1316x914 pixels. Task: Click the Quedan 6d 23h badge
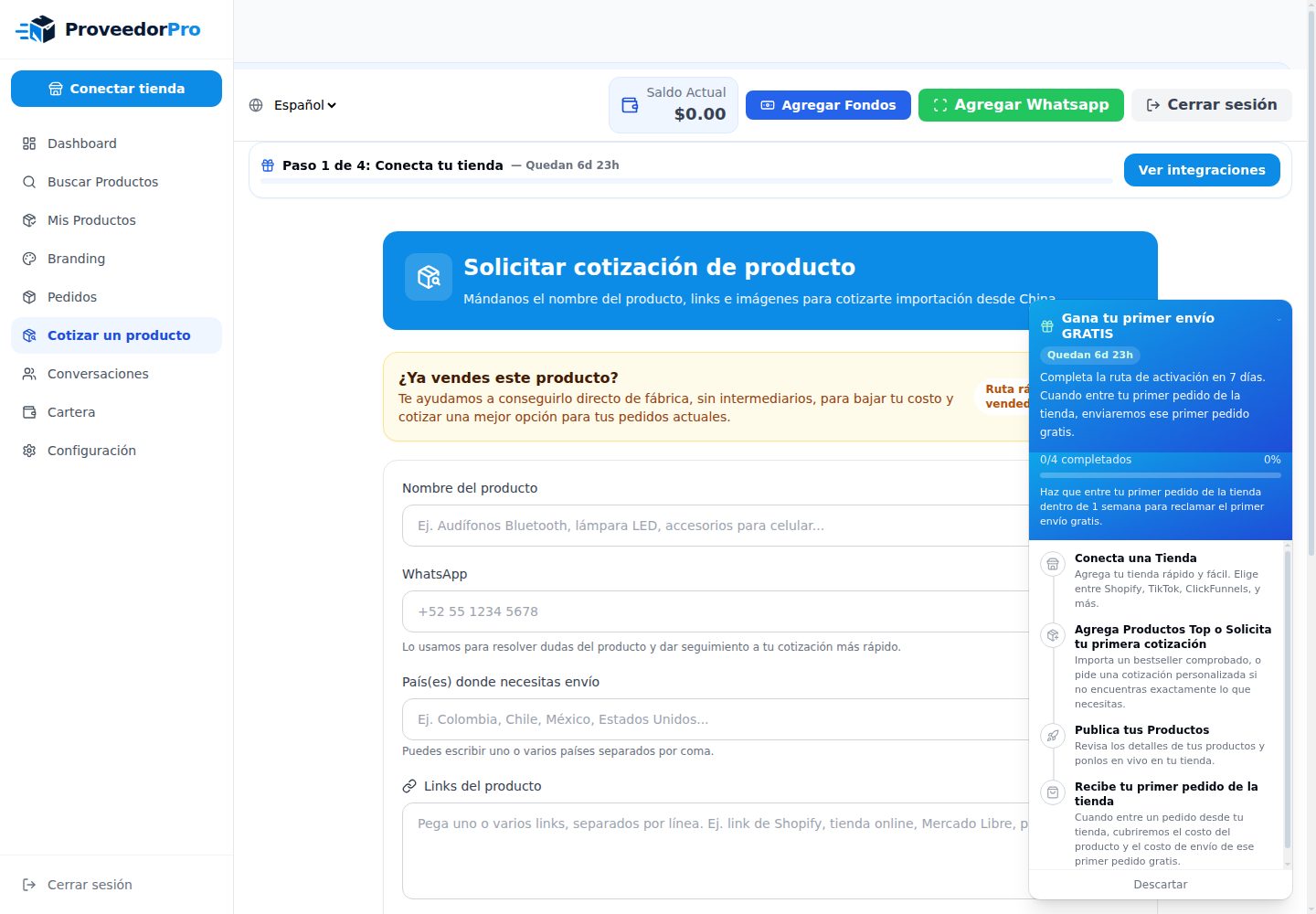pyautogui.click(x=1090, y=355)
